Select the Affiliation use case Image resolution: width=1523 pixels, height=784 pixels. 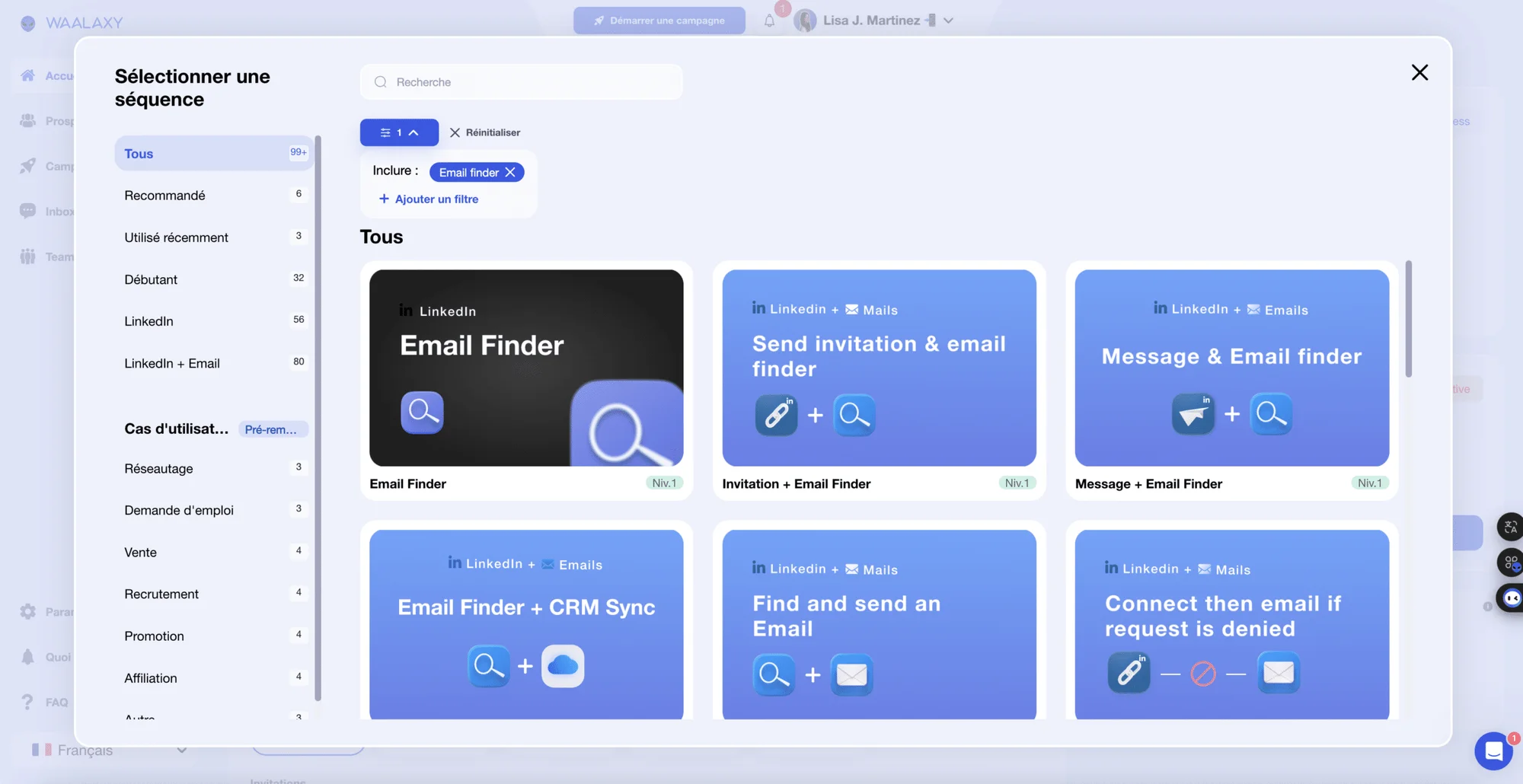click(214, 677)
